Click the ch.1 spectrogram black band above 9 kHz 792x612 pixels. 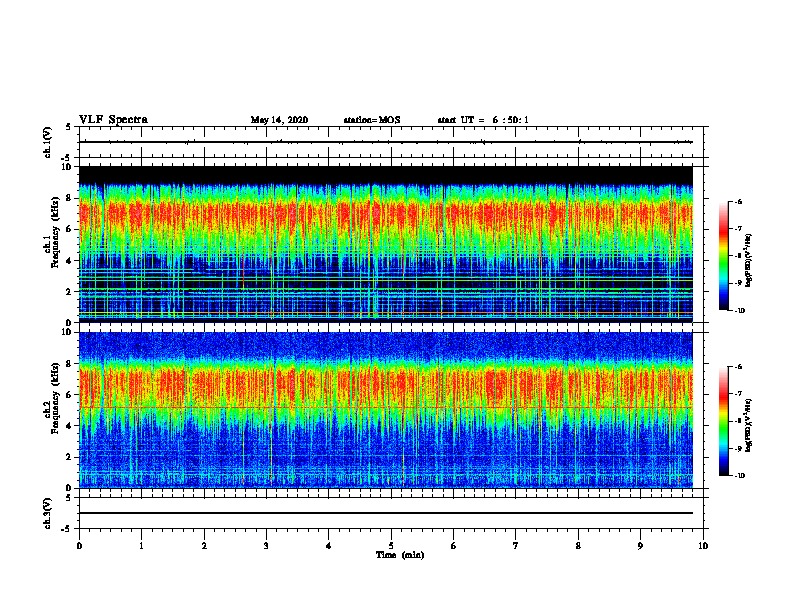[386, 175]
